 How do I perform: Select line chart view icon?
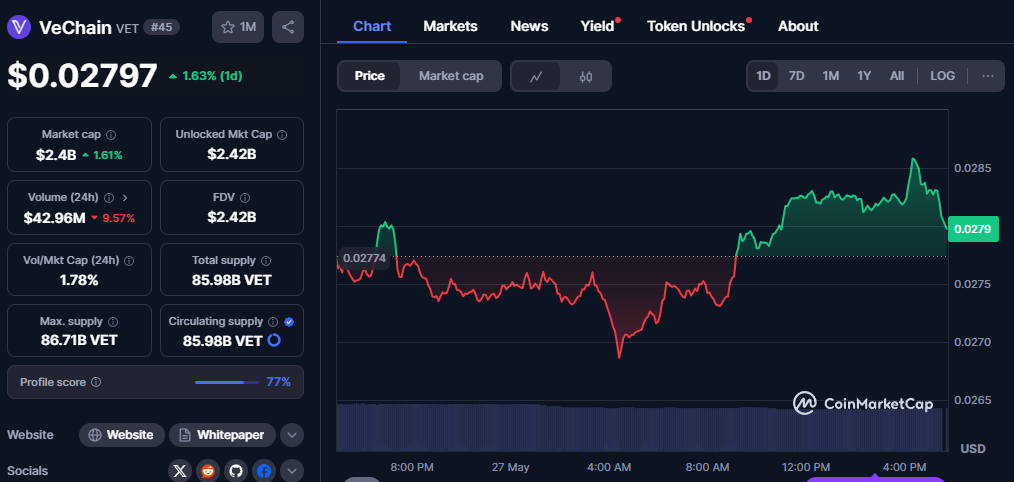536,76
